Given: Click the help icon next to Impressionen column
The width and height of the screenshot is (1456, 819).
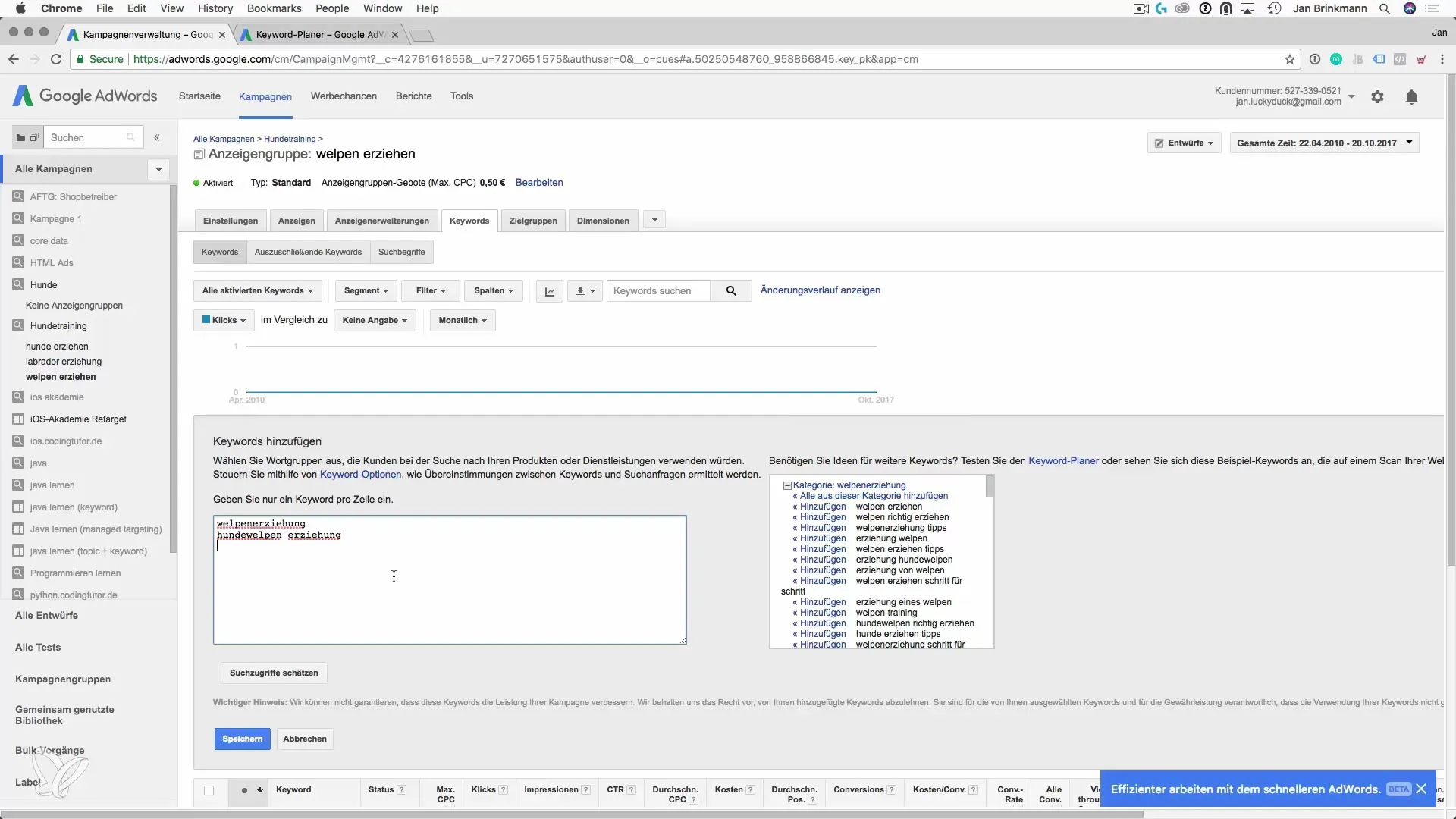Looking at the screenshot, I should (x=585, y=789).
